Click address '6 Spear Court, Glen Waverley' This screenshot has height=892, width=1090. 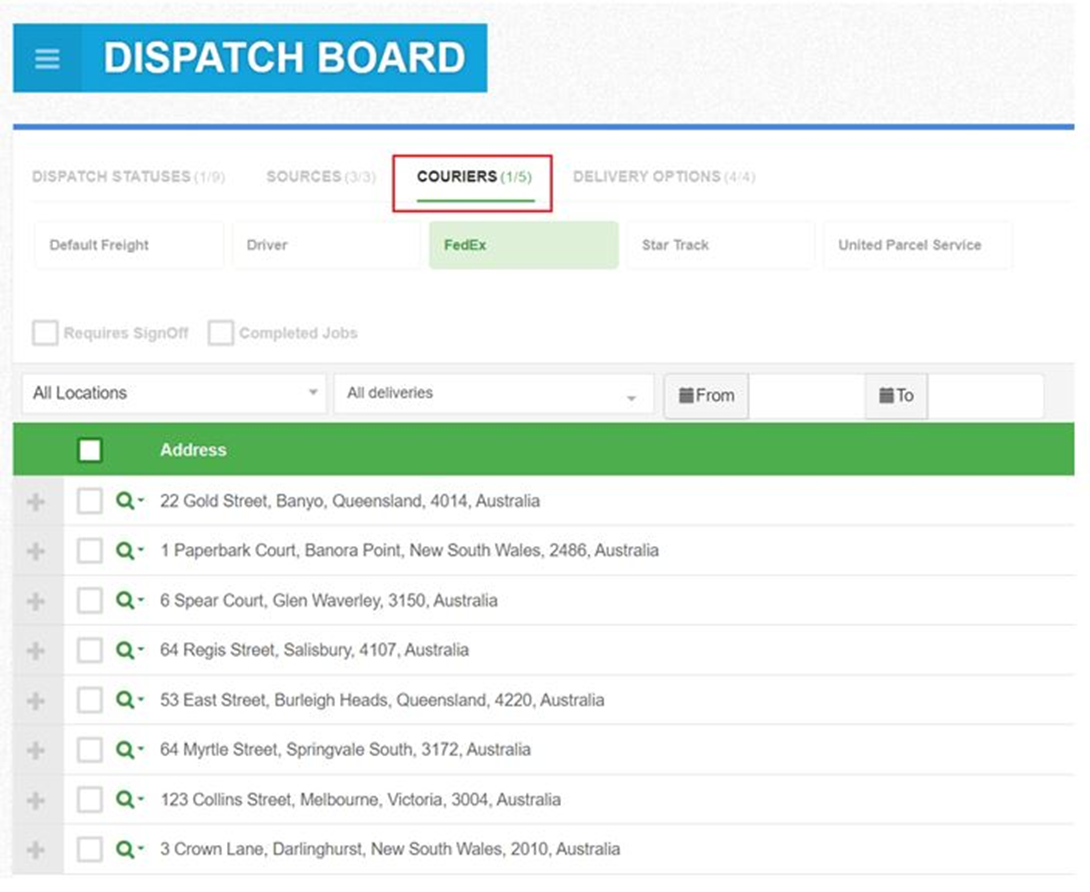click(x=270, y=600)
